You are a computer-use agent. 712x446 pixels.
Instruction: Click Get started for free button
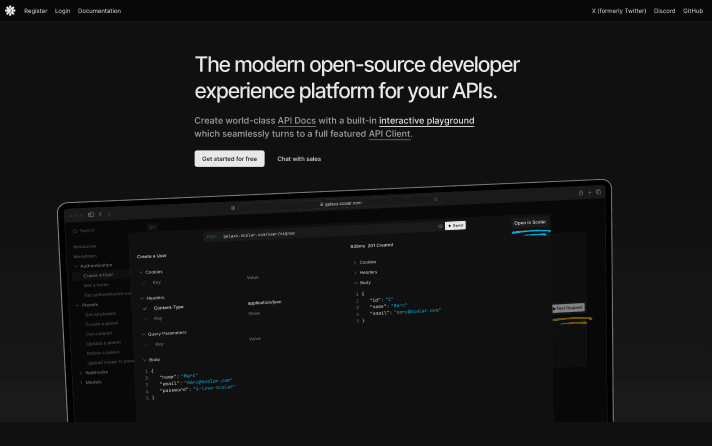tap(229, 159)
